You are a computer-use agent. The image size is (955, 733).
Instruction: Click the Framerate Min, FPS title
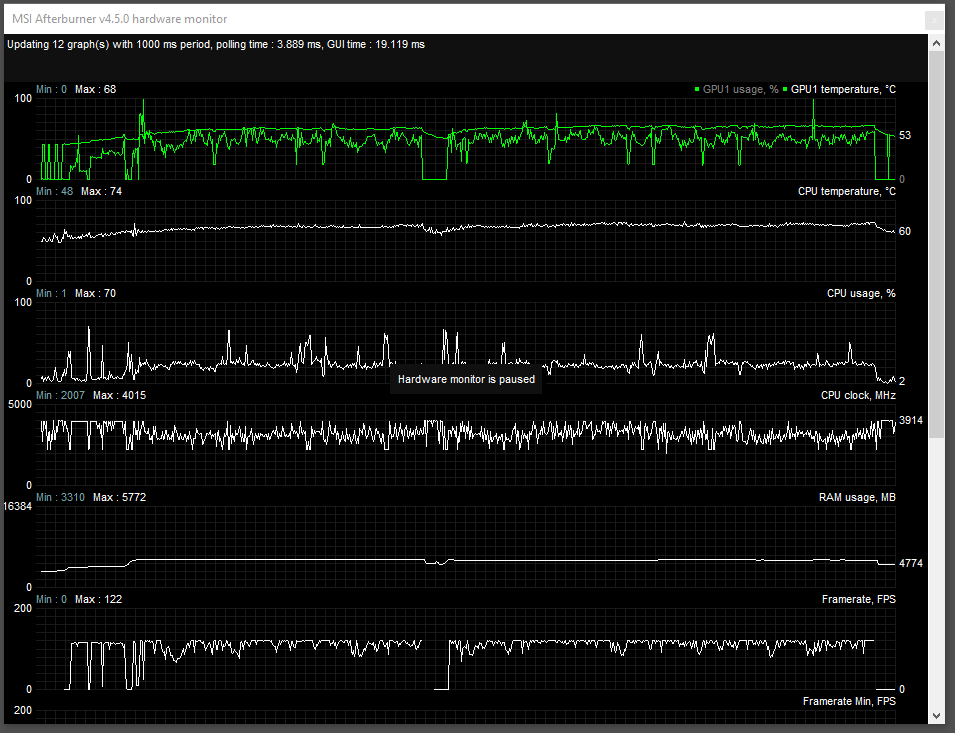849,701
